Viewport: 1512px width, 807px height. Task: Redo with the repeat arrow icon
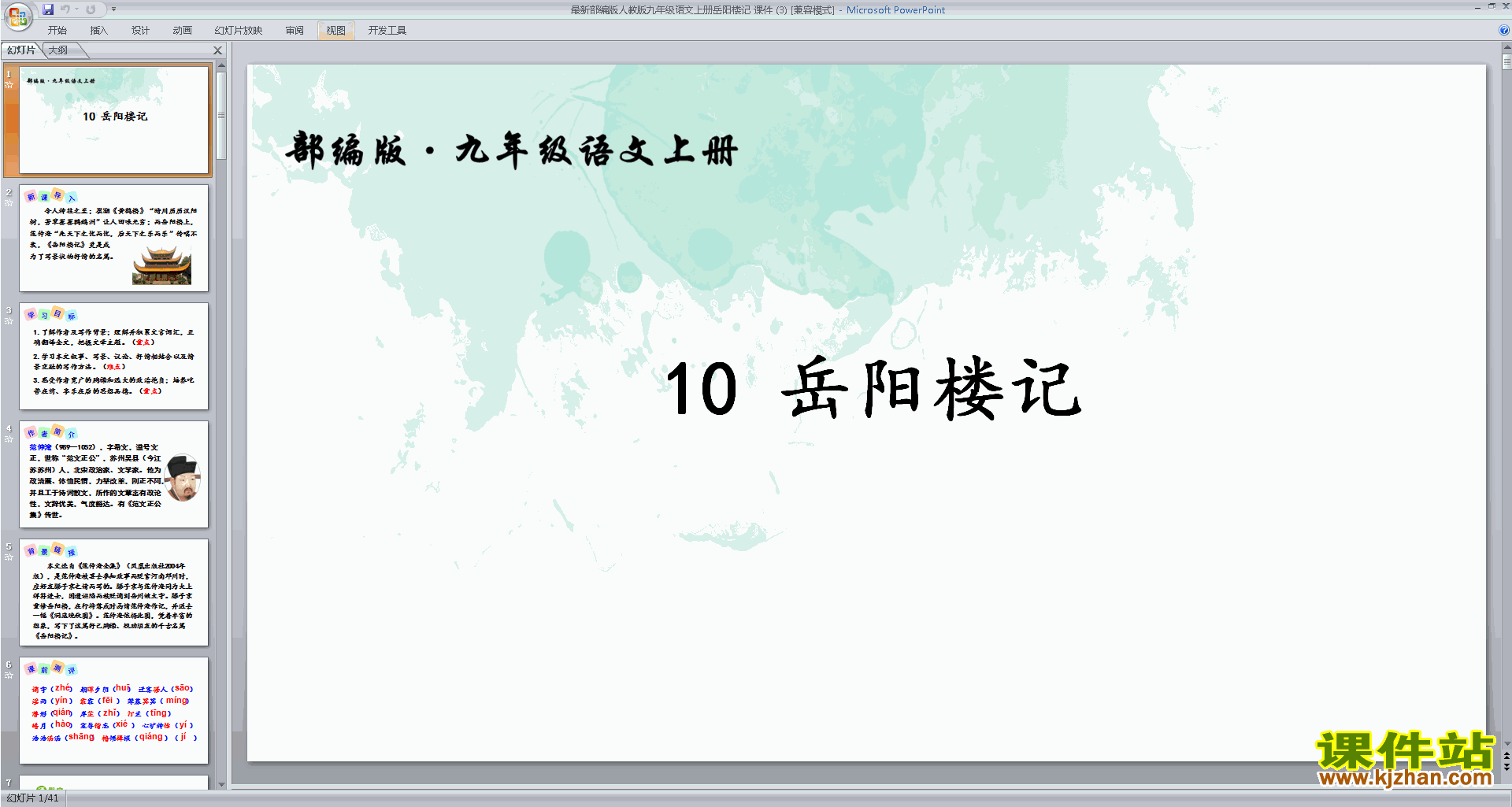(91, 9)
